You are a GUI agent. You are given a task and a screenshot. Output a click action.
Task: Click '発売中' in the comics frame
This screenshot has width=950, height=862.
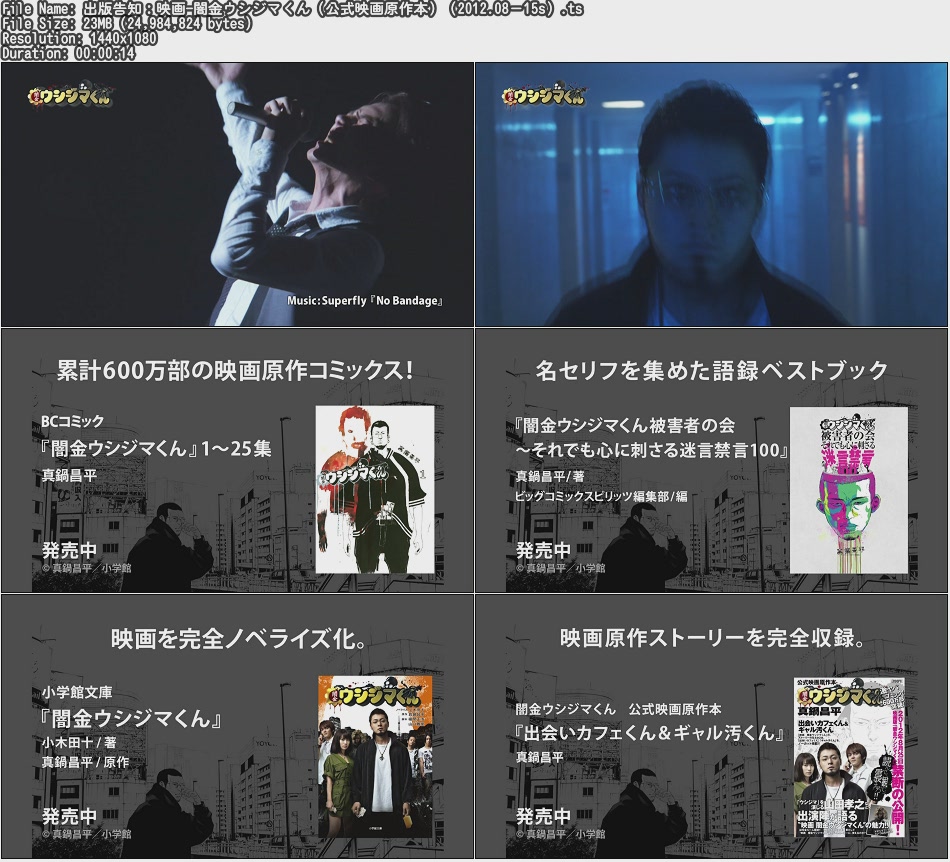click(x=70, y=550)
